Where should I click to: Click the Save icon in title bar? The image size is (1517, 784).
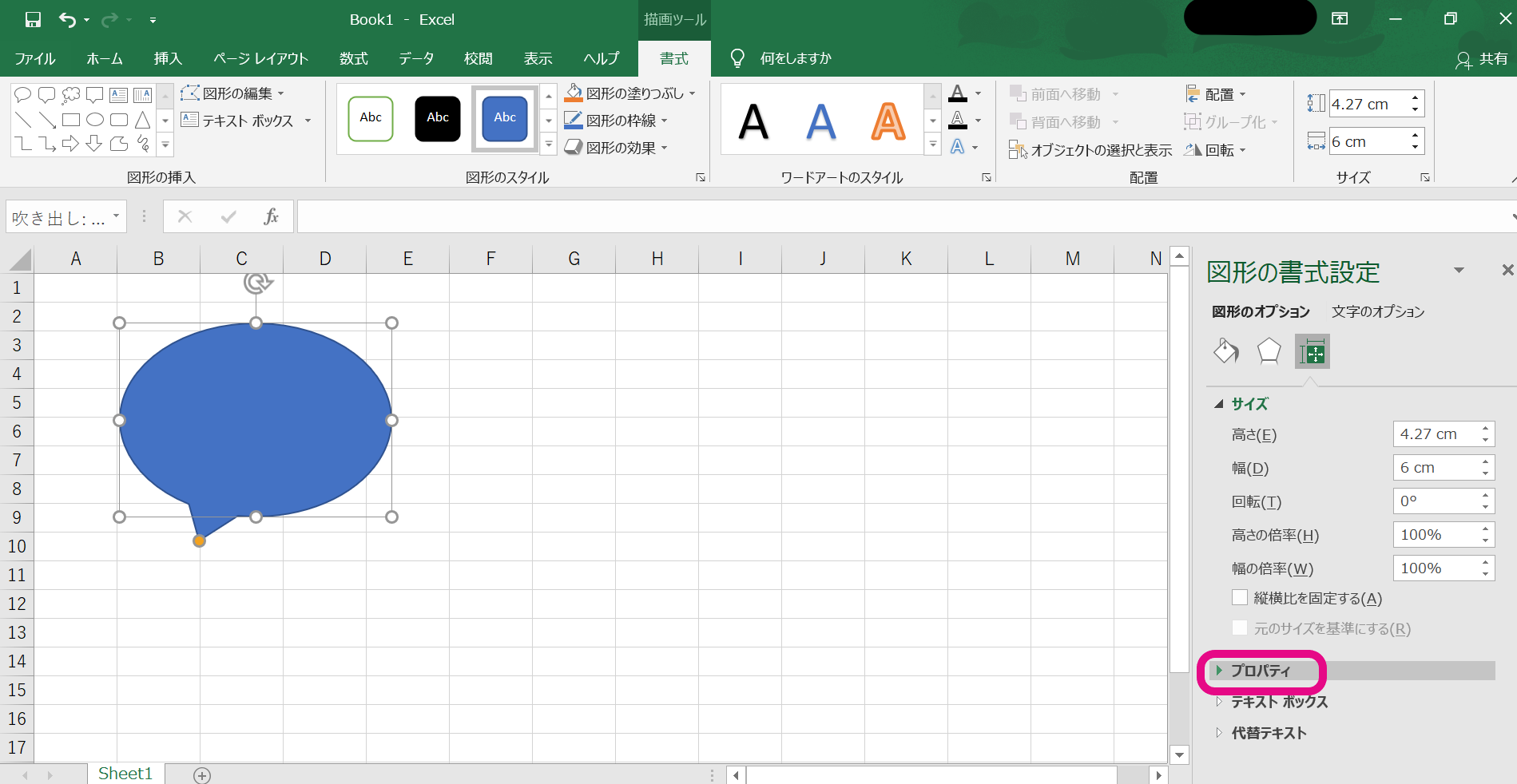tap(33, 20)
